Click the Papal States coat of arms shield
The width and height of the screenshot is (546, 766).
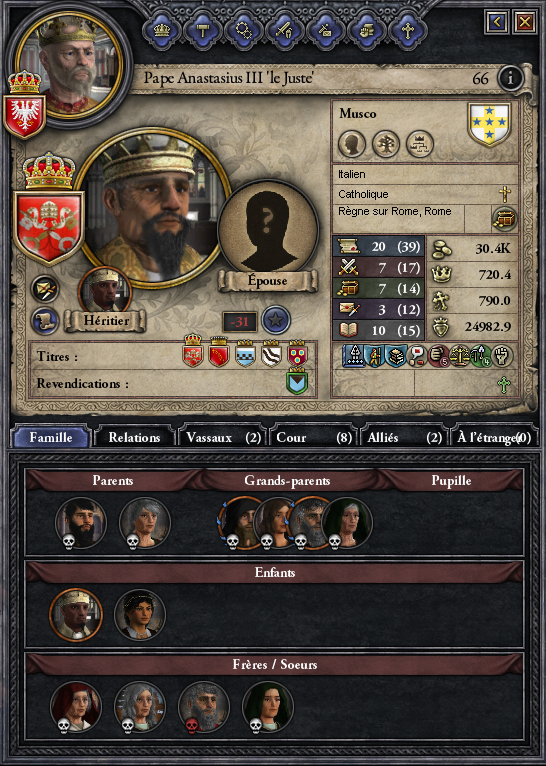[49, 227]
